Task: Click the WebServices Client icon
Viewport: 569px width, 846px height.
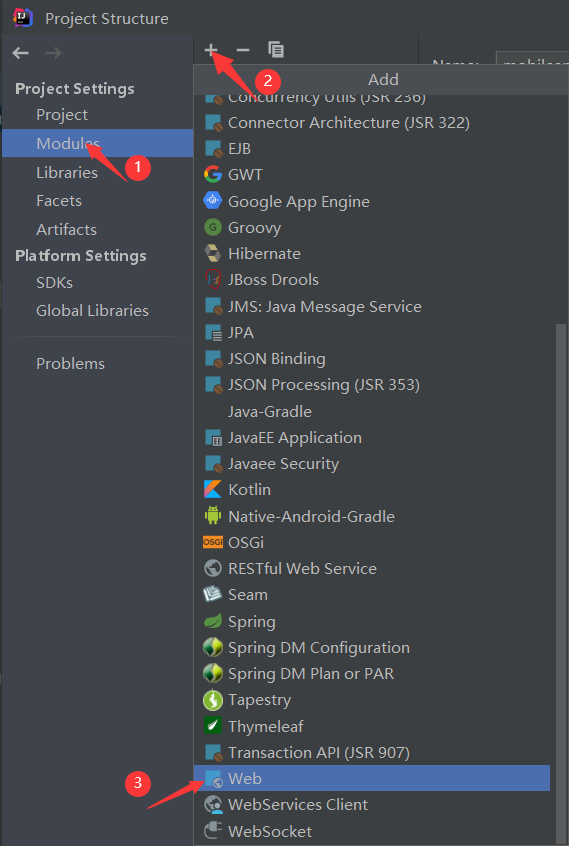Action: (x=214, y=804)
